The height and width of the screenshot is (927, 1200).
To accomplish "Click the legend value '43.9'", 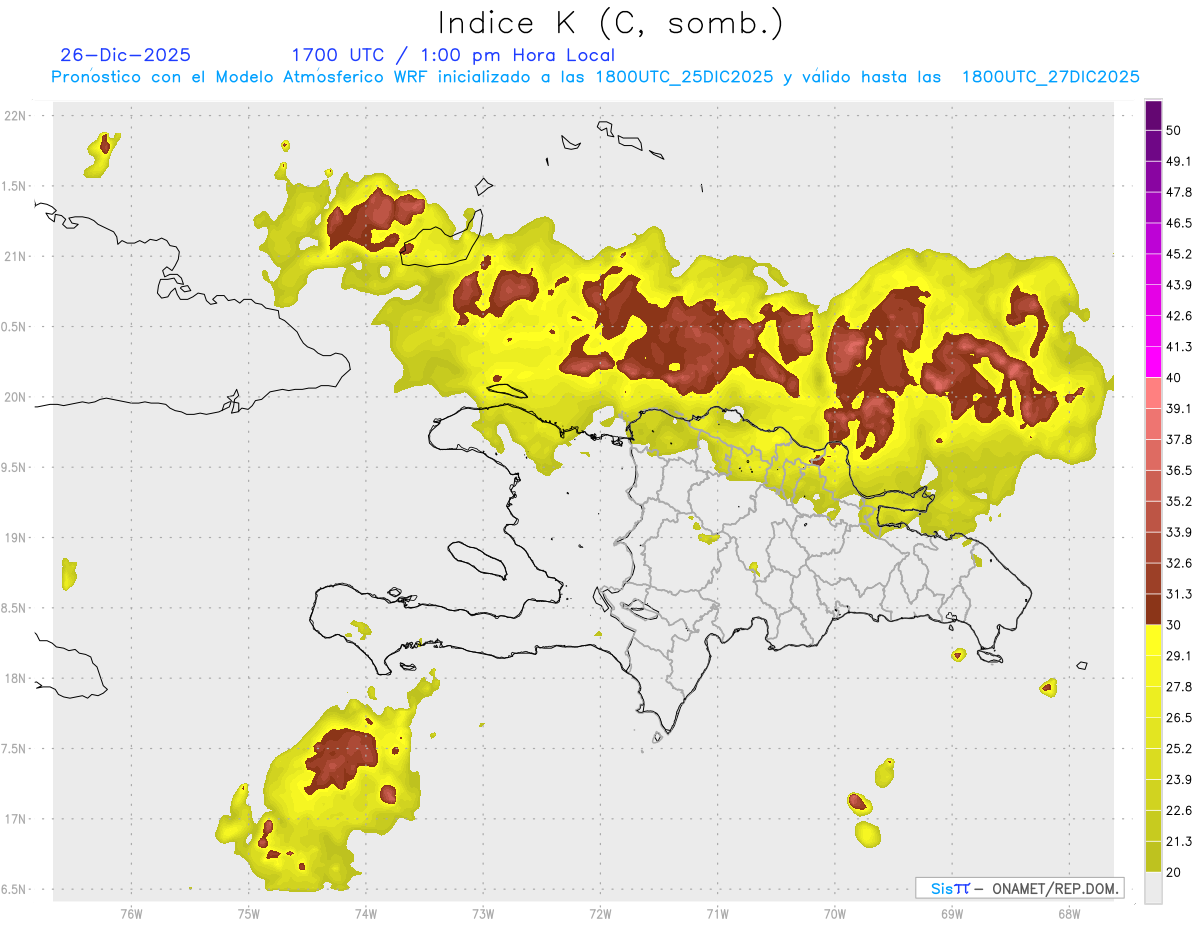I will pyautogui.click(x=1178, y=285).
